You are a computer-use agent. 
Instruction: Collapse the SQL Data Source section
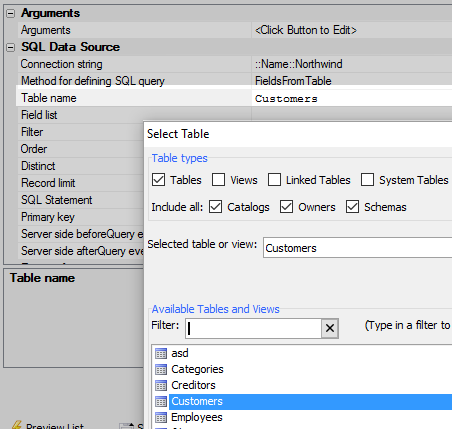(x=11, y=47)
